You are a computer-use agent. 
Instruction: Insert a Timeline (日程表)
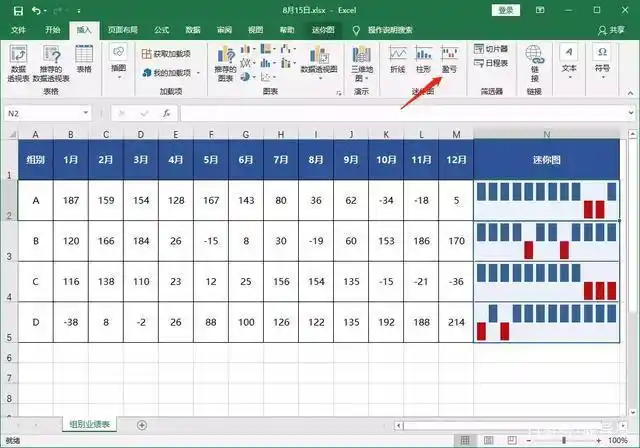click(491, 62)
